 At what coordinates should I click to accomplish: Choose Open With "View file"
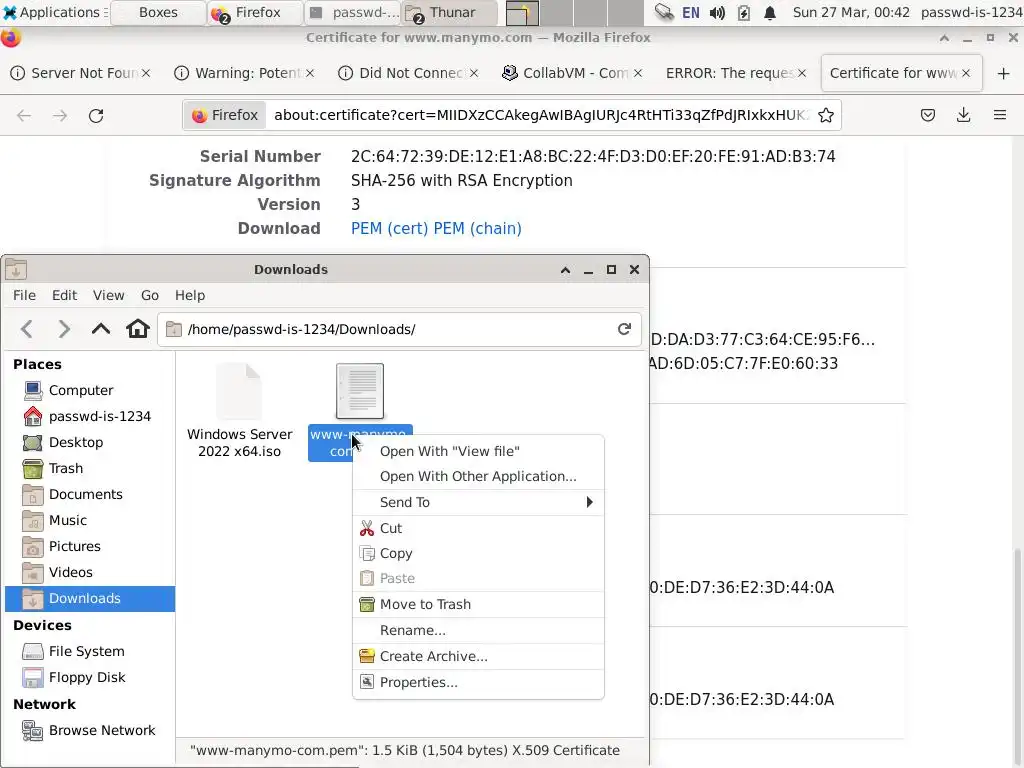click(478, 451)
